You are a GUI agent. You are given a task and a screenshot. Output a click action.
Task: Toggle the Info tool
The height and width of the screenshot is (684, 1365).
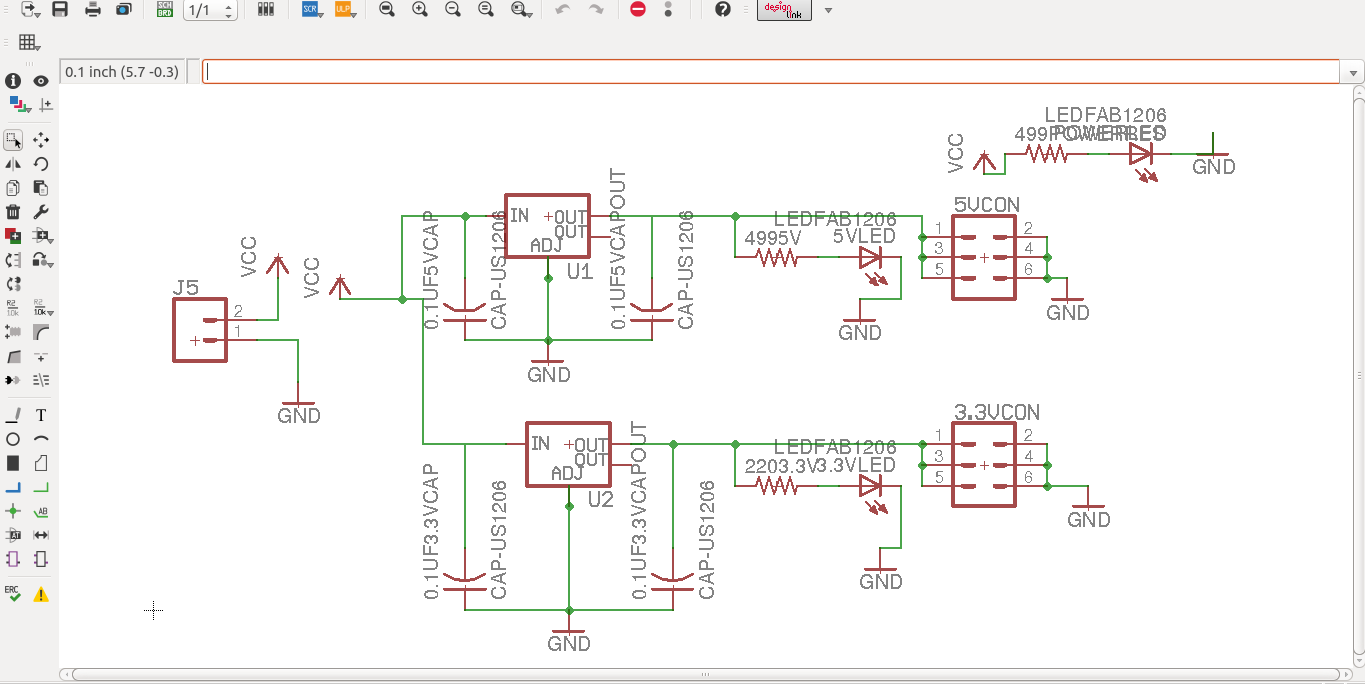click(13, 81)
